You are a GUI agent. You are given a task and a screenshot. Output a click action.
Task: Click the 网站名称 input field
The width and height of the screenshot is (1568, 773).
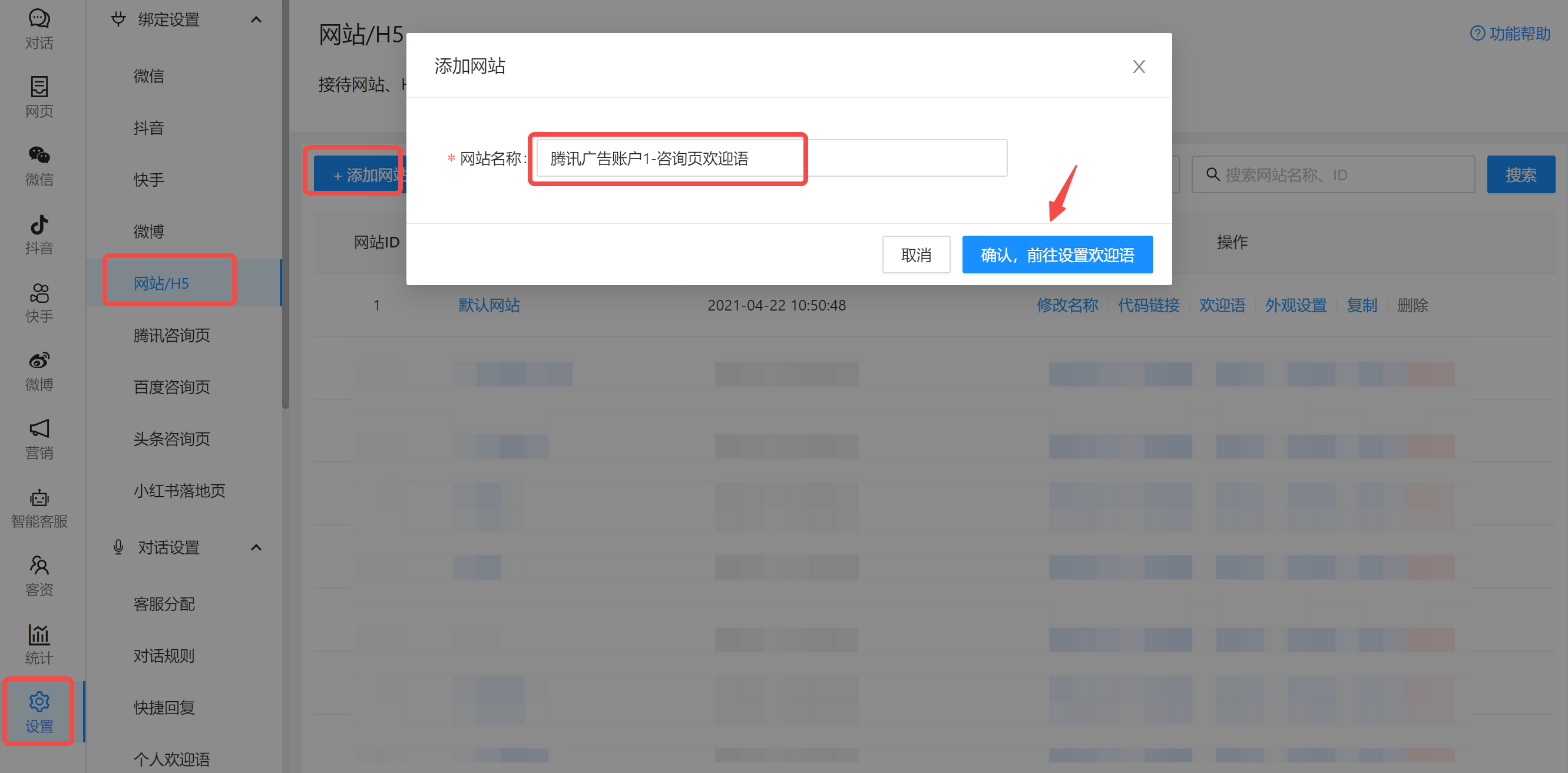(771, 158)
